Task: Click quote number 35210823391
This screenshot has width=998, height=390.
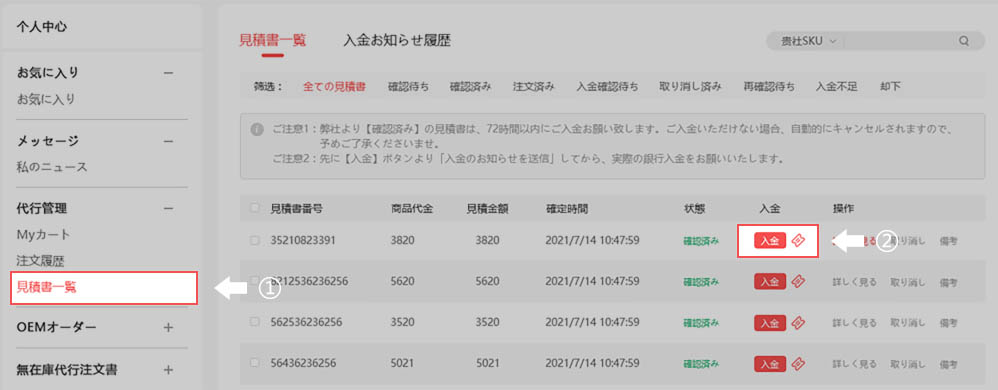Action: point(303,240)
